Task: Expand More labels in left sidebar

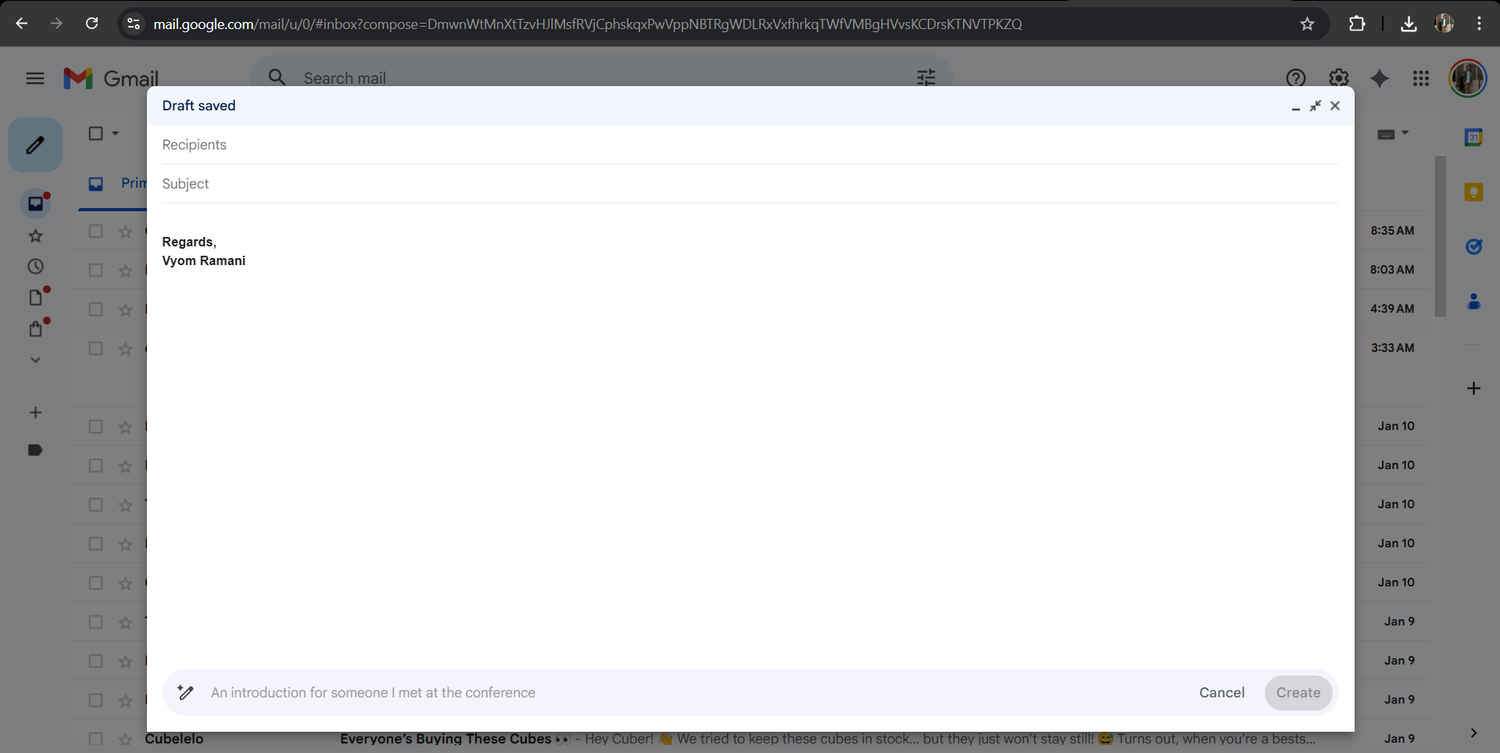Action: coord(35,360)
